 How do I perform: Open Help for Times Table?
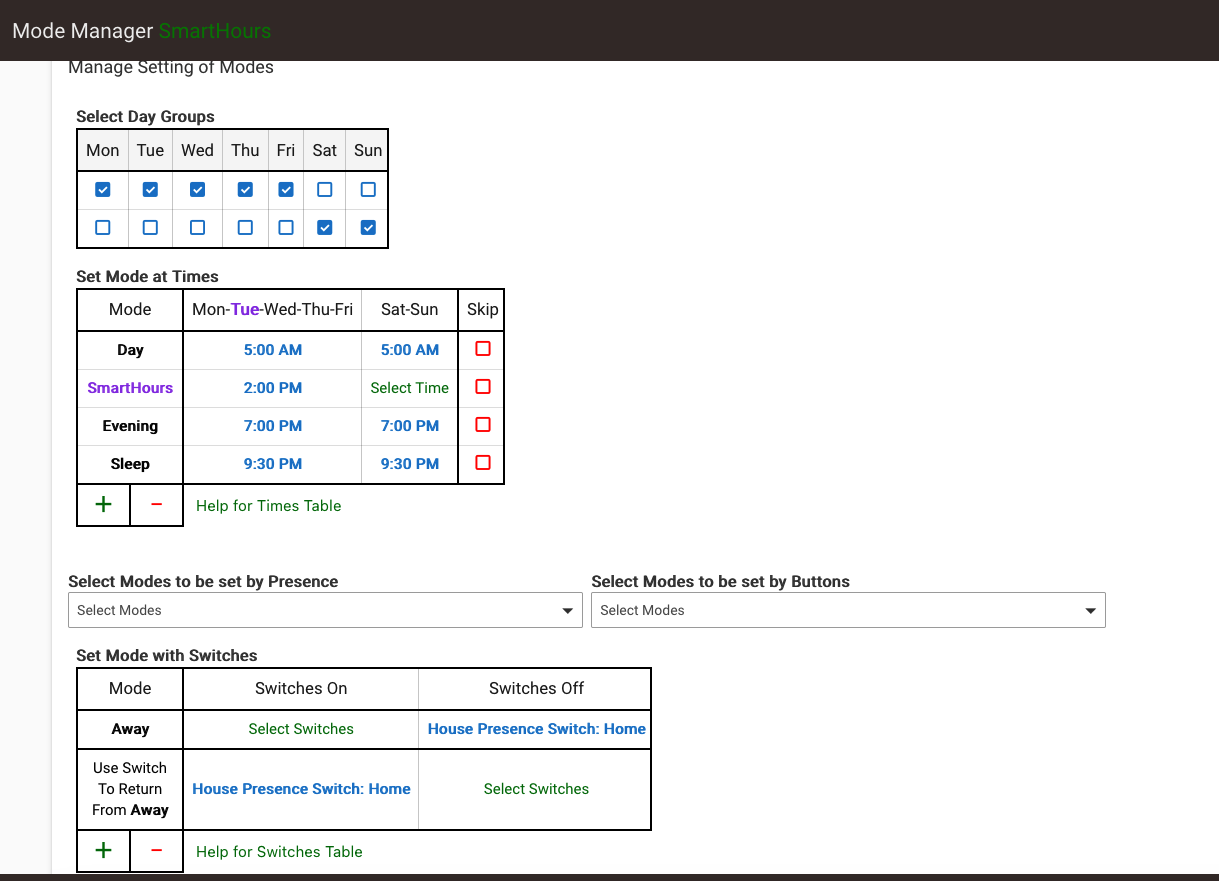[x=268, y=506]
